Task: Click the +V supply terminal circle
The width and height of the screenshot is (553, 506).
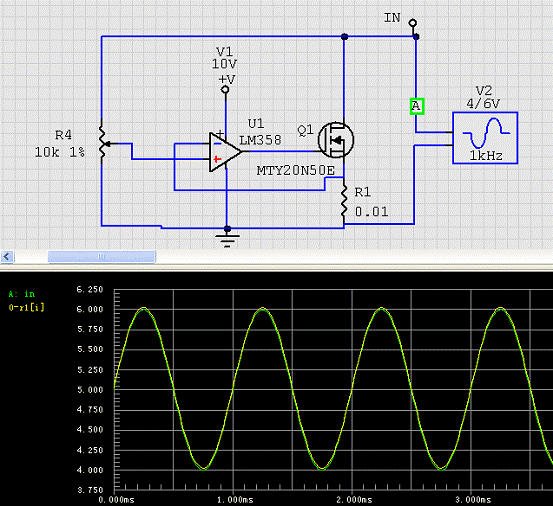Action: click(225, 90)
